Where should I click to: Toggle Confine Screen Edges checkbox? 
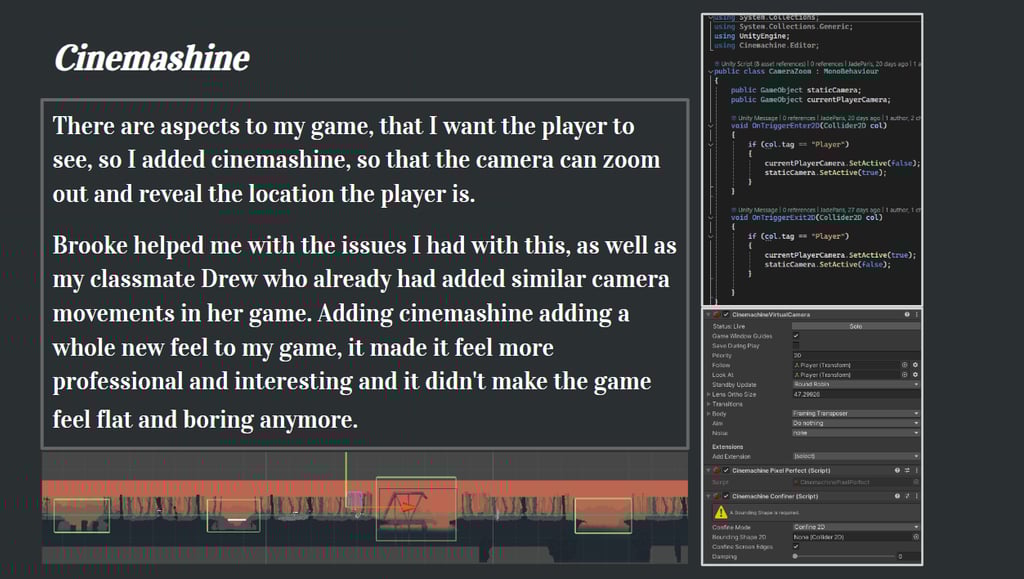click(x=795, y=546)
